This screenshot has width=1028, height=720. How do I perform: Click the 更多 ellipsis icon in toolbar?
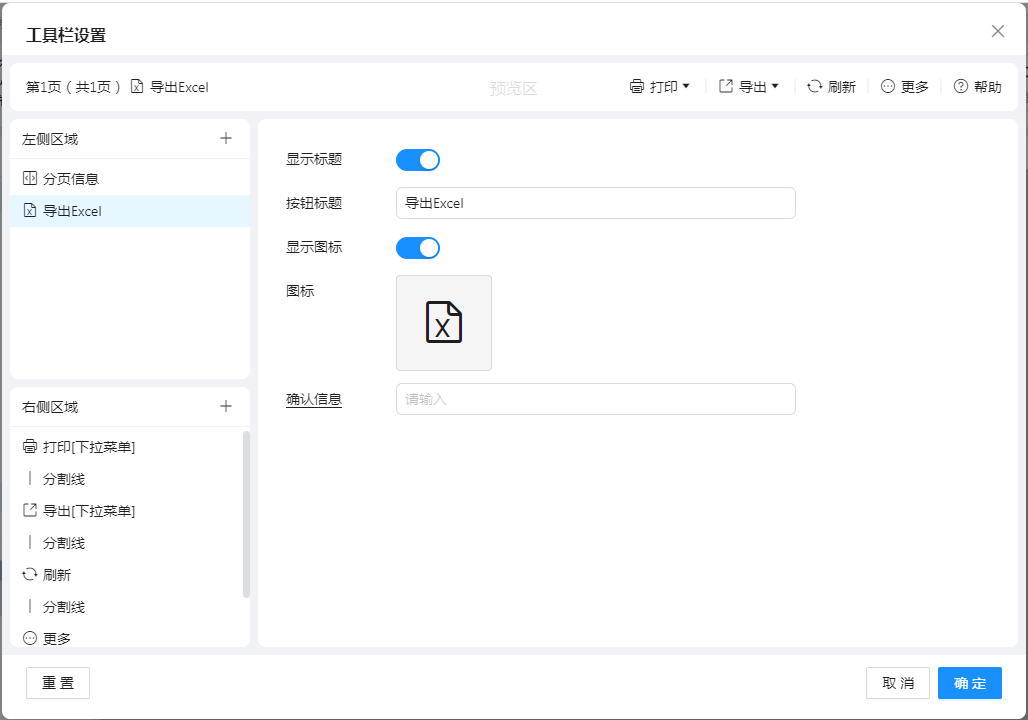(888, 87)
